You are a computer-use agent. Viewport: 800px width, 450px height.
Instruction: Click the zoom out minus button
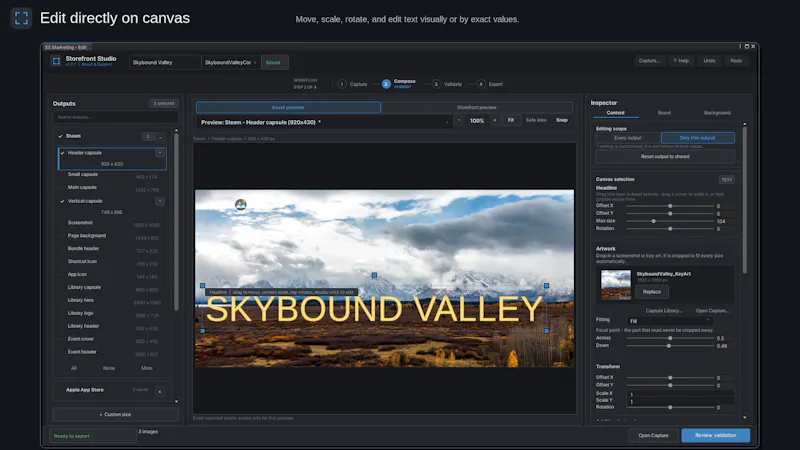pos(459,120)
